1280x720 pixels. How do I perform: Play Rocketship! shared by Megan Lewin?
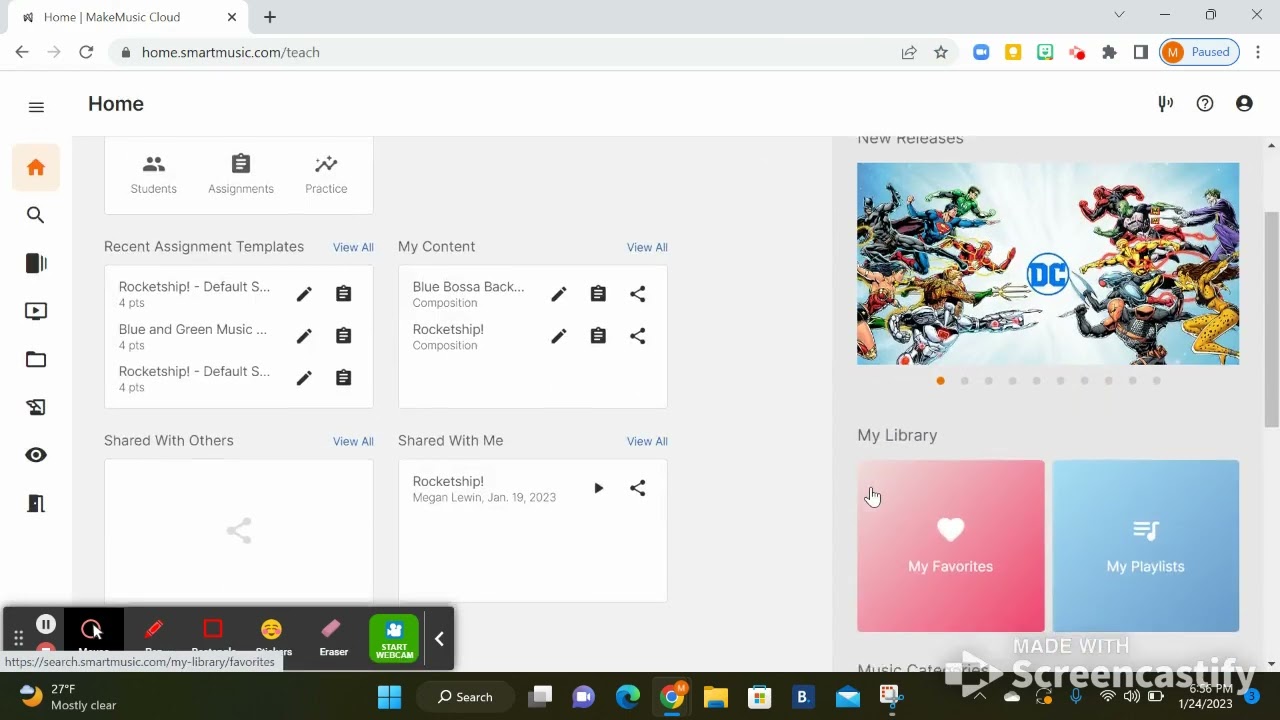coord(598,488)
